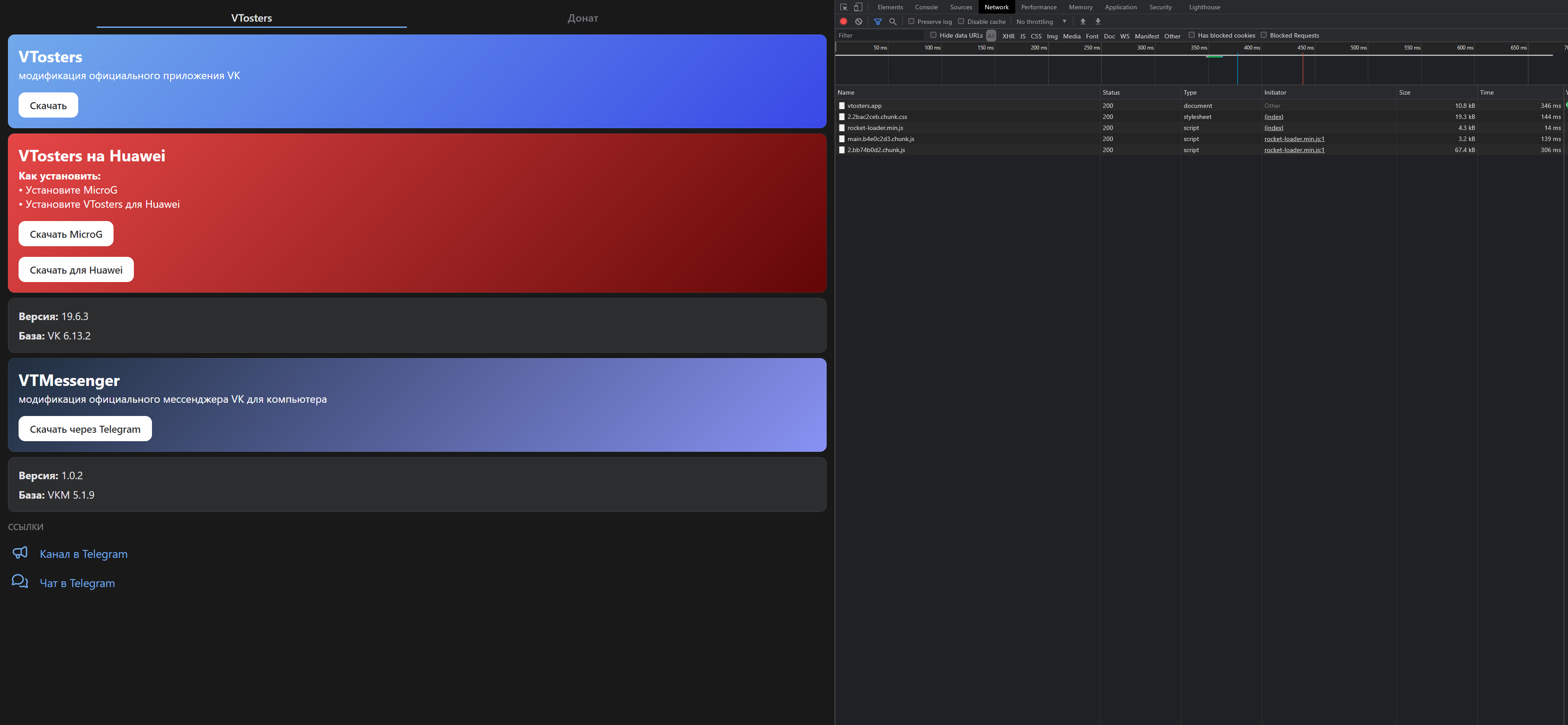
Task: Export HAR file with download arrow
Action: 1098,21
